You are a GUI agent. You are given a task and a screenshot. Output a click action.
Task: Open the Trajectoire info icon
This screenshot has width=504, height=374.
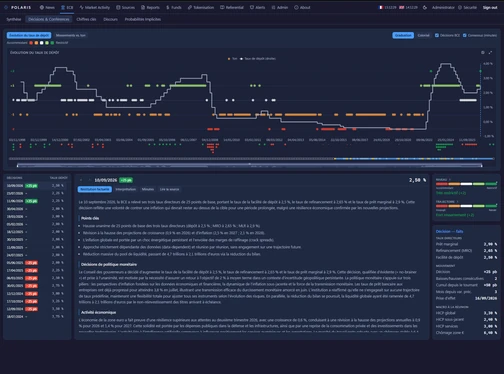tap(457, 202)
